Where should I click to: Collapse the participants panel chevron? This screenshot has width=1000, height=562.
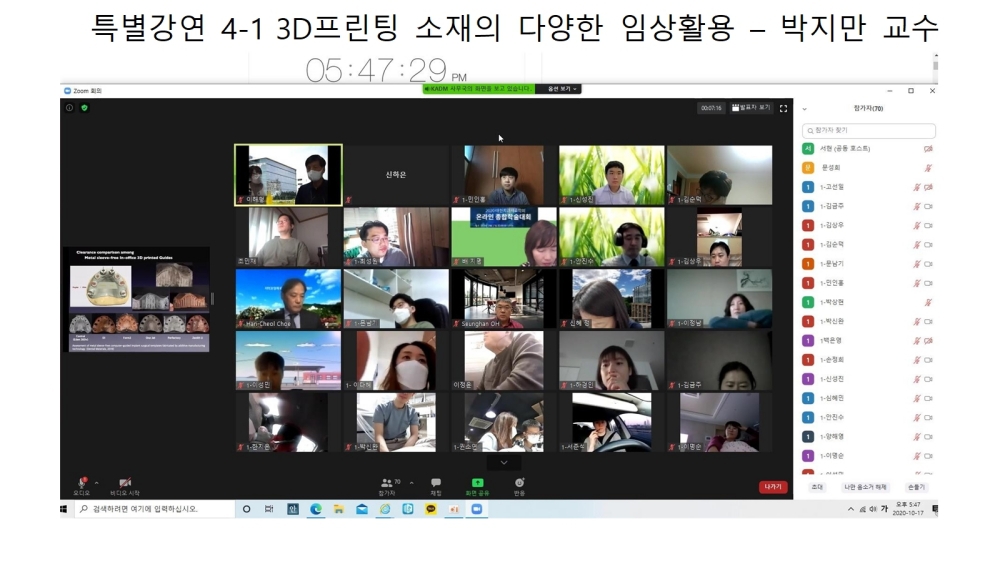(x=805, y=109)
